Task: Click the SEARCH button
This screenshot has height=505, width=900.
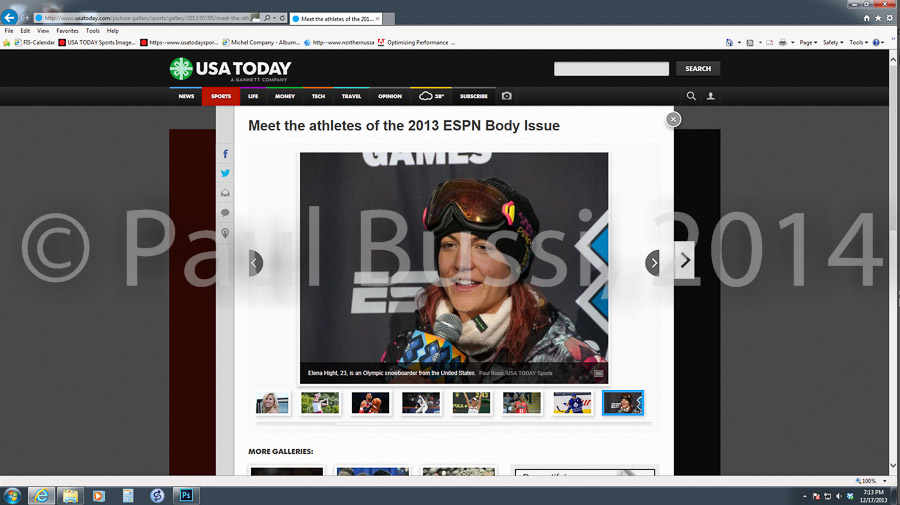Action: pos(698,69)
